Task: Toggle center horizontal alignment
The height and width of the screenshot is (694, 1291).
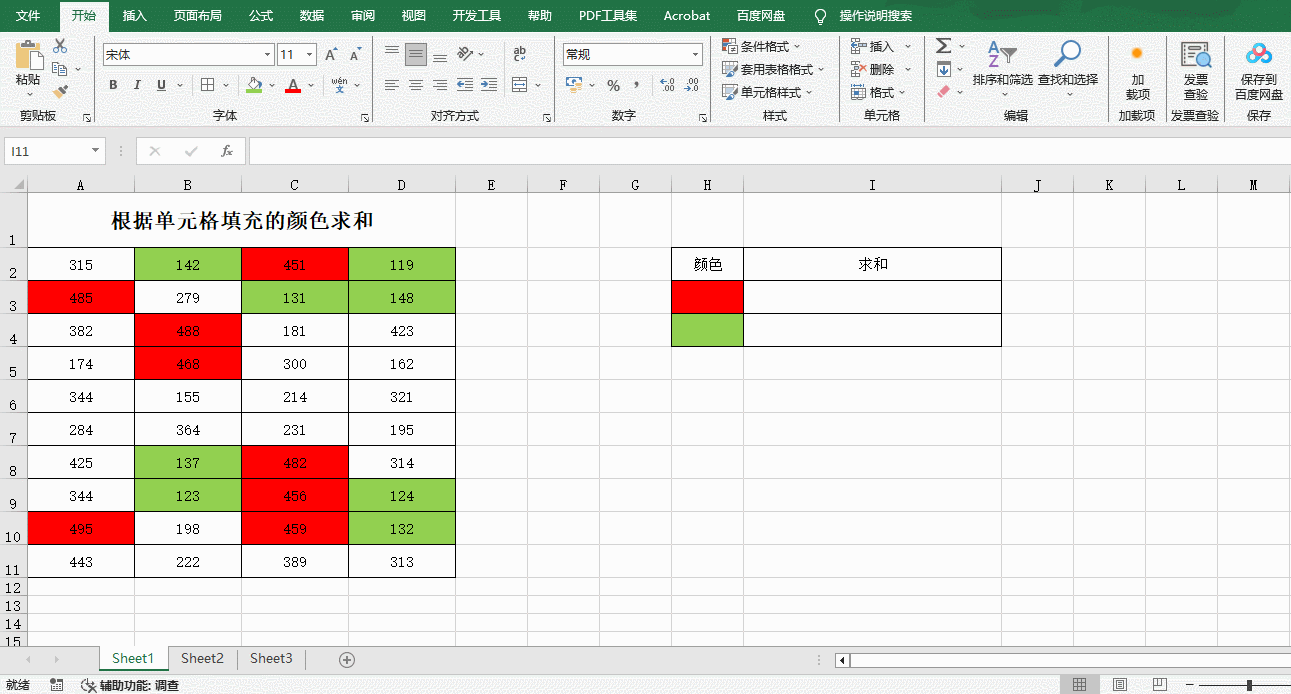Action: click(416, 85)
